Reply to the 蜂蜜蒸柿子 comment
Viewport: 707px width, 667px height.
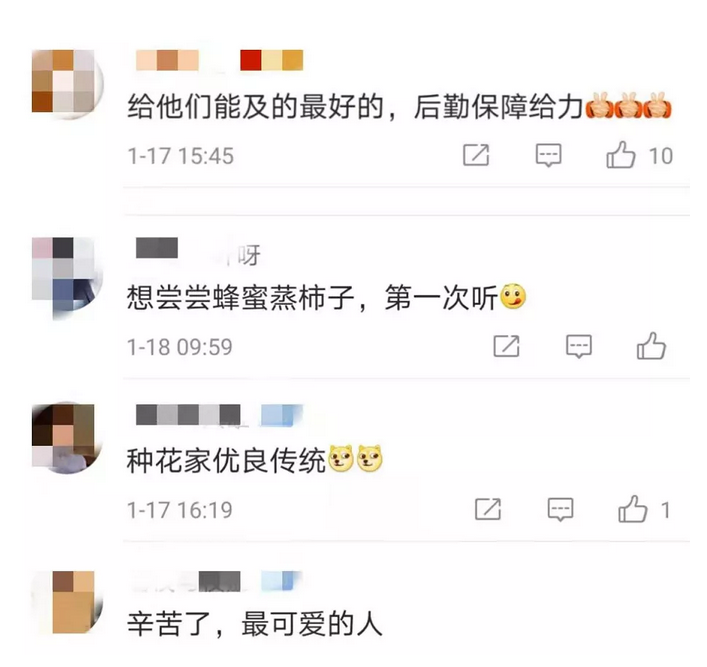click(579, 346)
